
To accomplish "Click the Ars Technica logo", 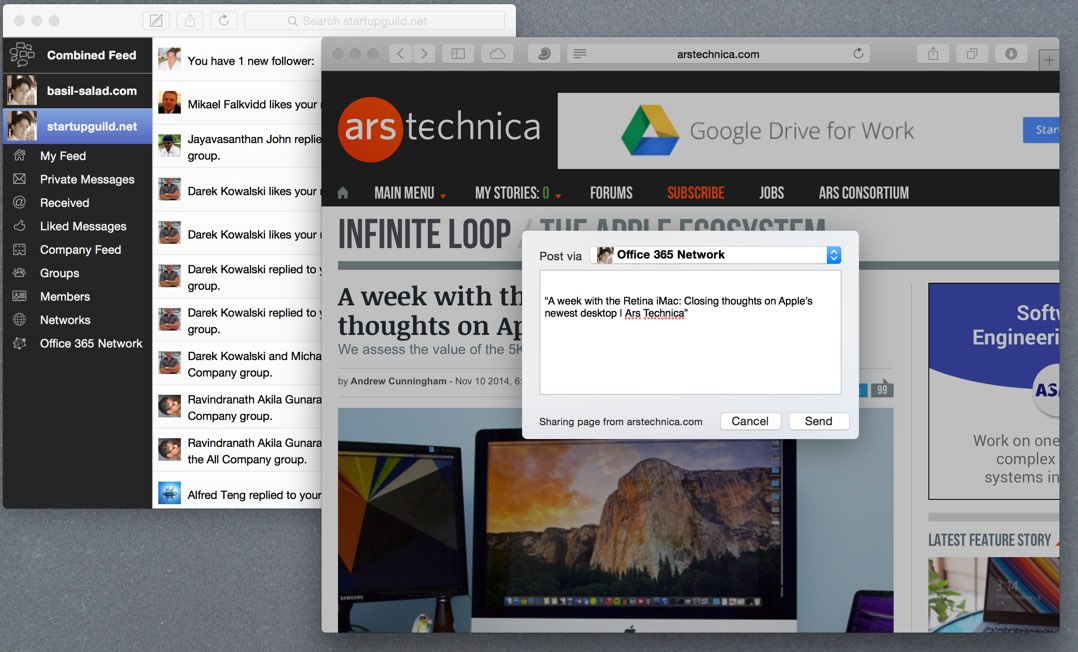I will [x=439, y=129].
